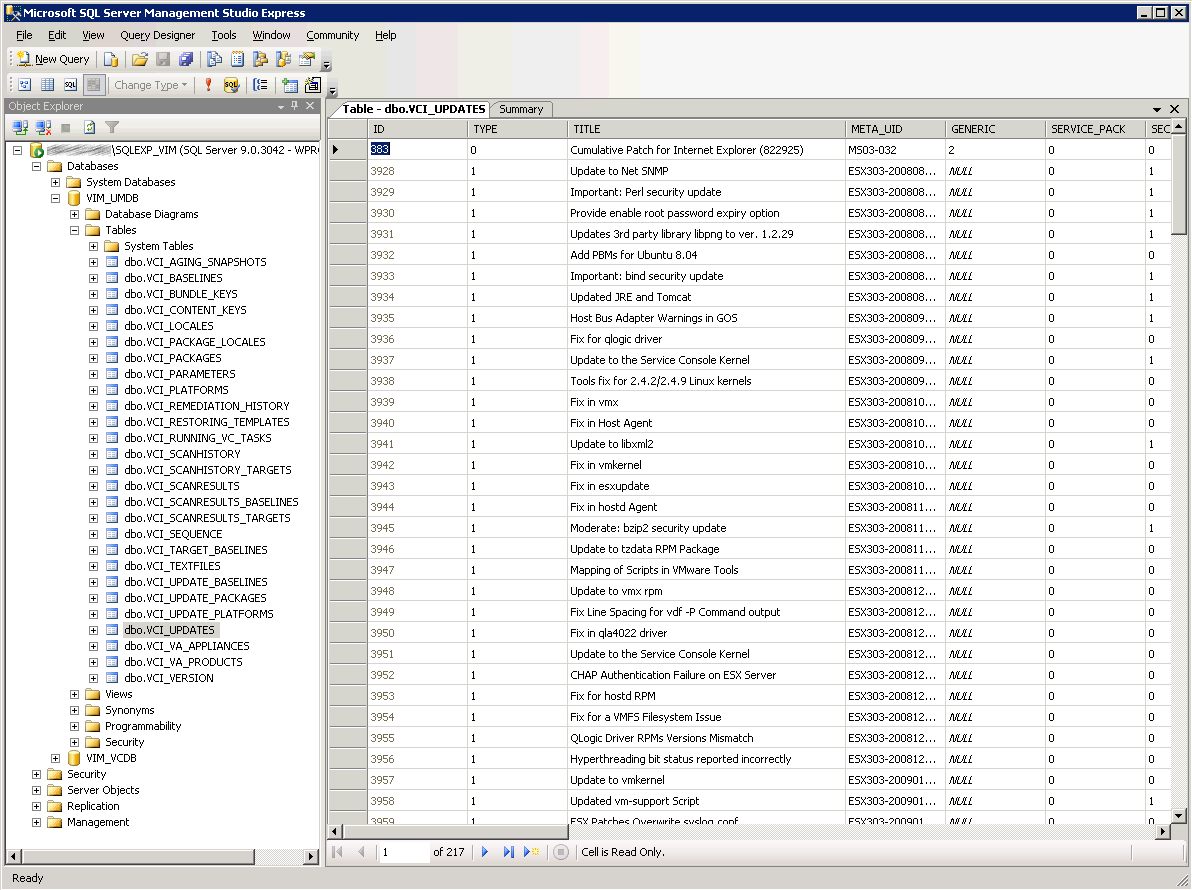This screenshot has height=890, width=1192.
Task: Select the dbo.VCI_VERSION table
Action: (x=169, y=678)
